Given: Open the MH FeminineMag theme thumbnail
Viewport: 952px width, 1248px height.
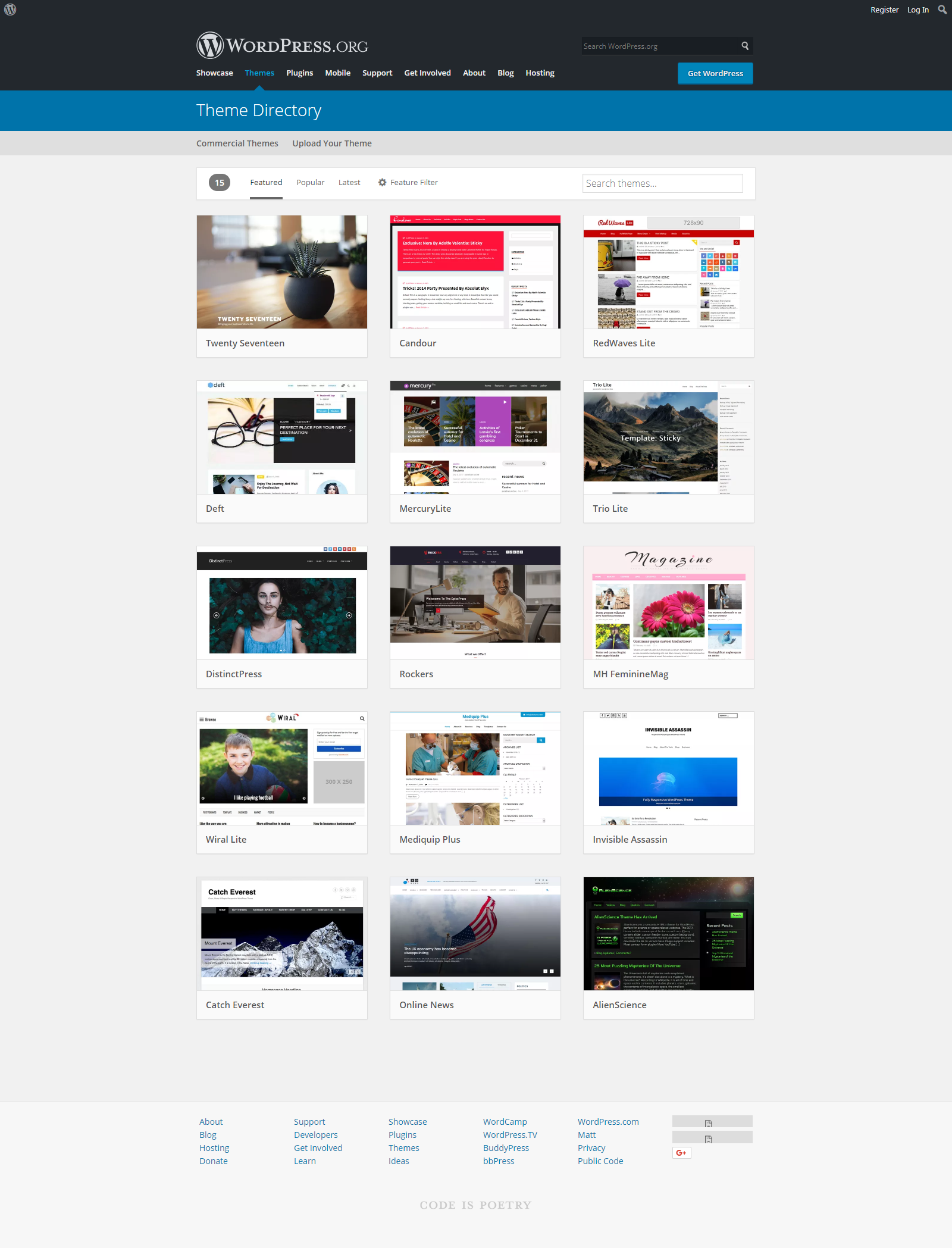Looking at the screenshot, I should point(669,603).
